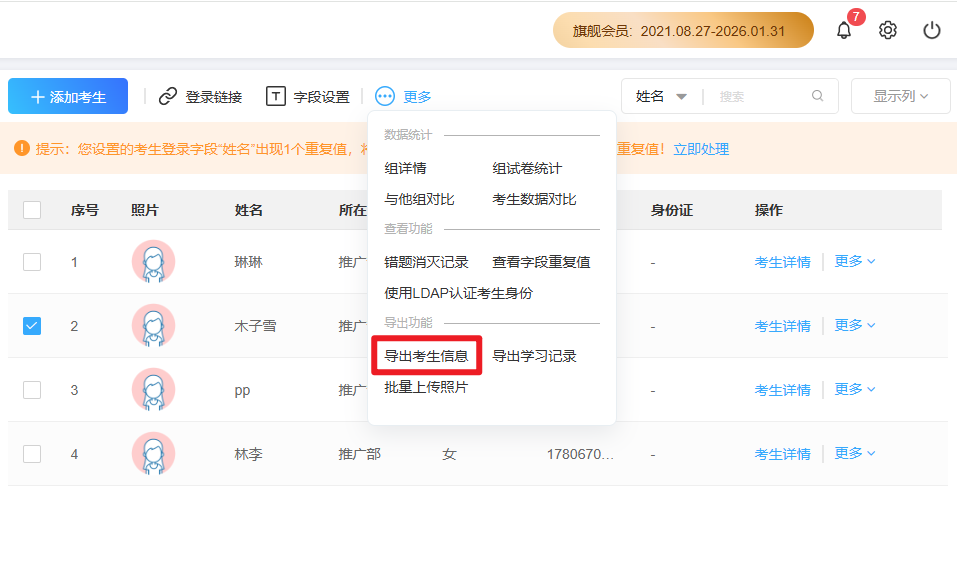Uncheck the checkbox for row 木子雪
Image resolution: width=957 pixels, height=566 pixels.
tap(32, 326)
